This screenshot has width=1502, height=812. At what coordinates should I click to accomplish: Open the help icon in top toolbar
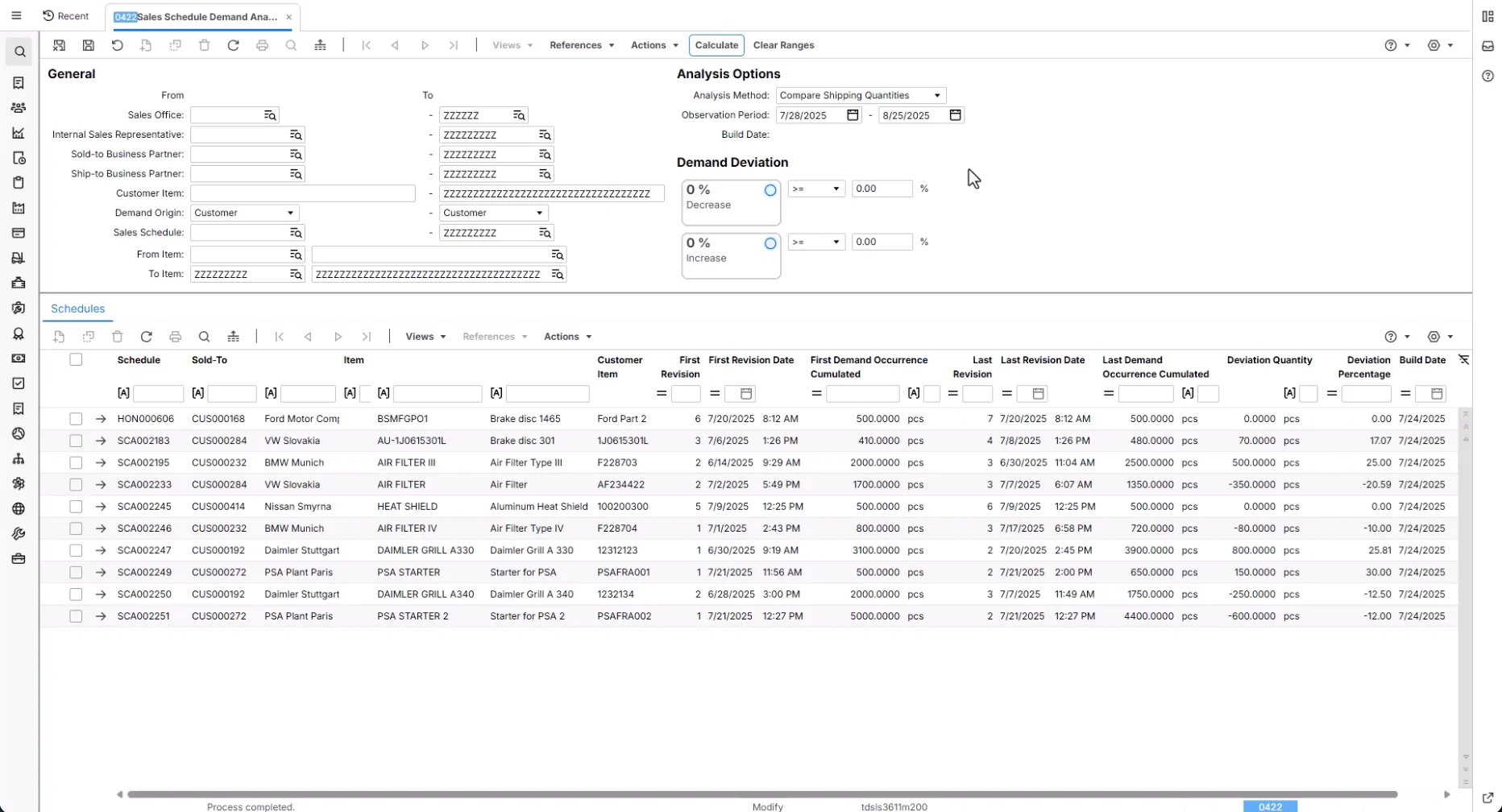1391,45
